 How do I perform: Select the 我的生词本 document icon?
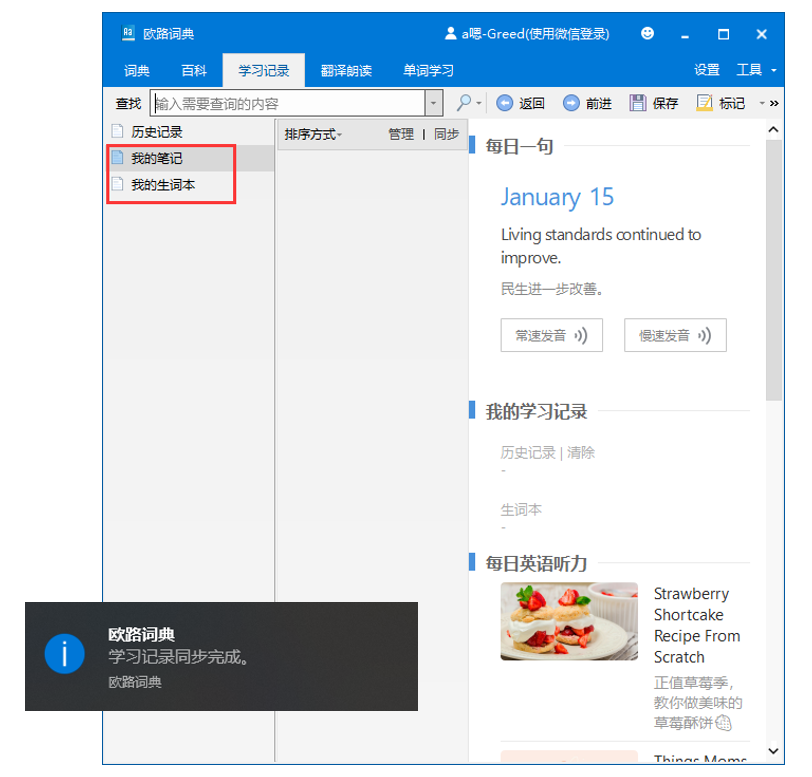click(x=118, y=184)
